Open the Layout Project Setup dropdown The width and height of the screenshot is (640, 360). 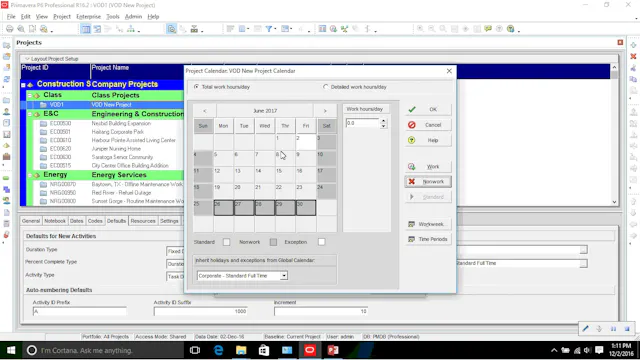pyautogui.click(x=27, y=59)
